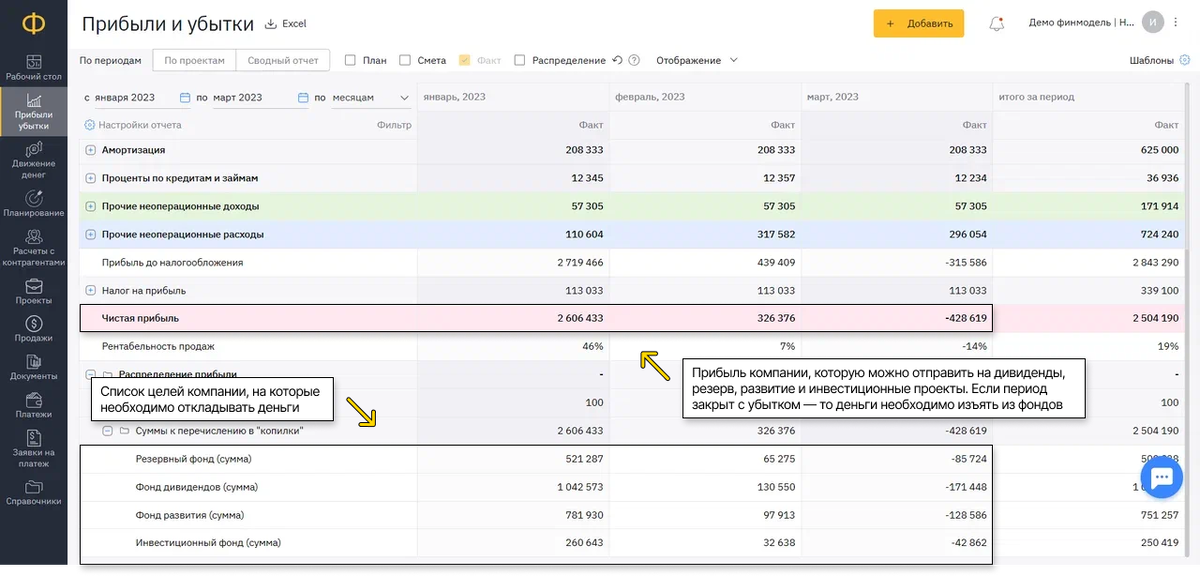Open the Справочники sidebar section

point(34,493)
